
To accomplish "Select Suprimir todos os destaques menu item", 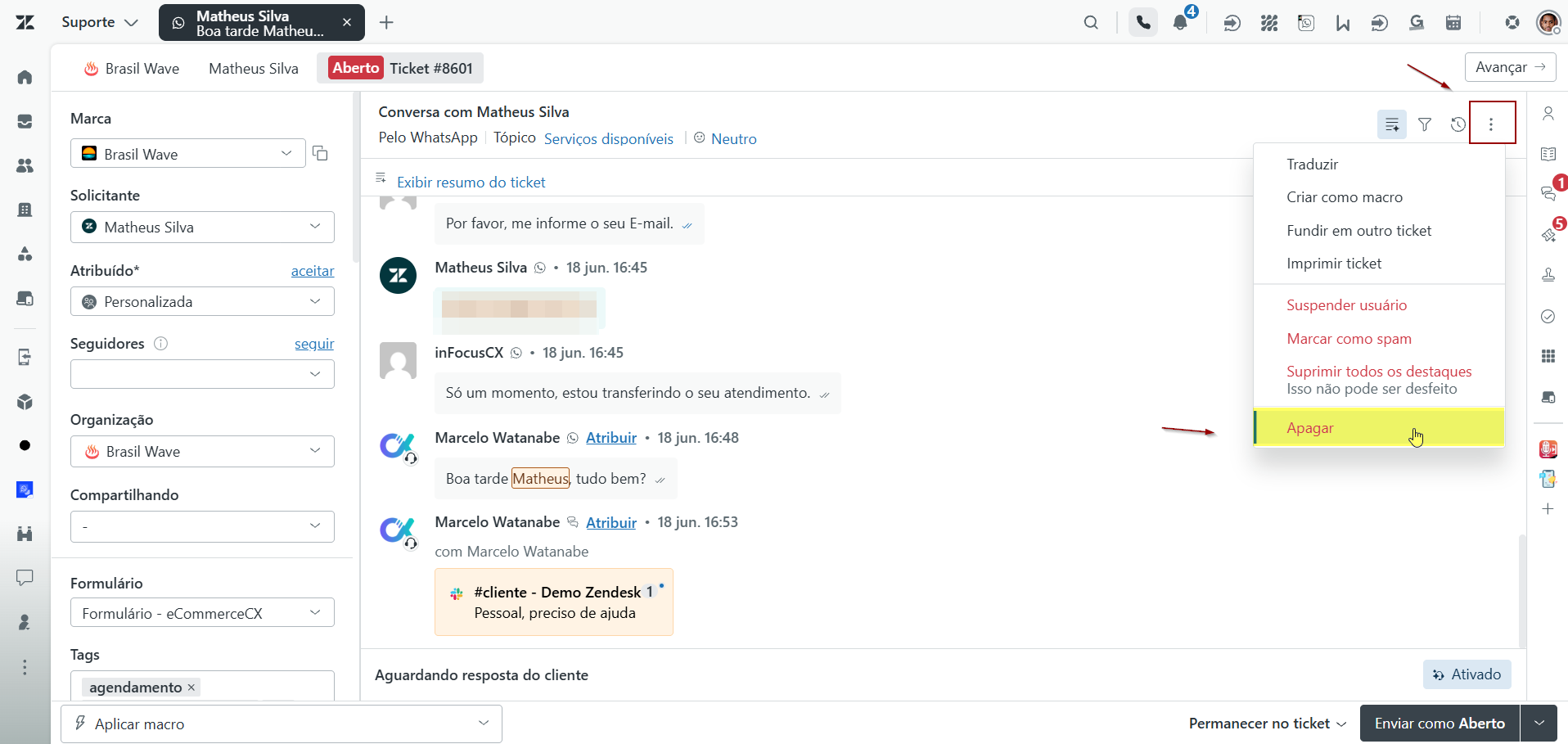I will [x=1379, y=380].
